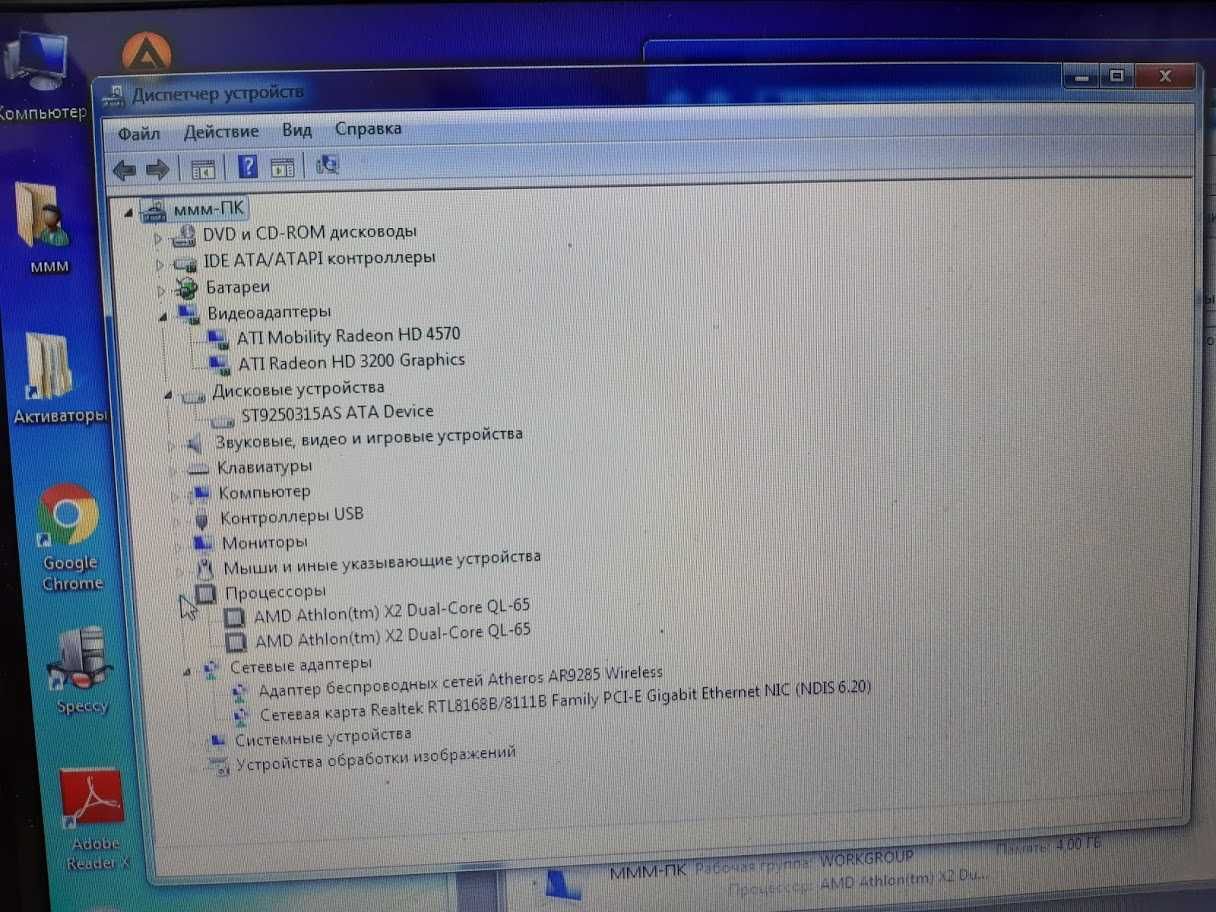
Task: Click the Клавиатуры keyboard icon
Action: click(198, 468)
